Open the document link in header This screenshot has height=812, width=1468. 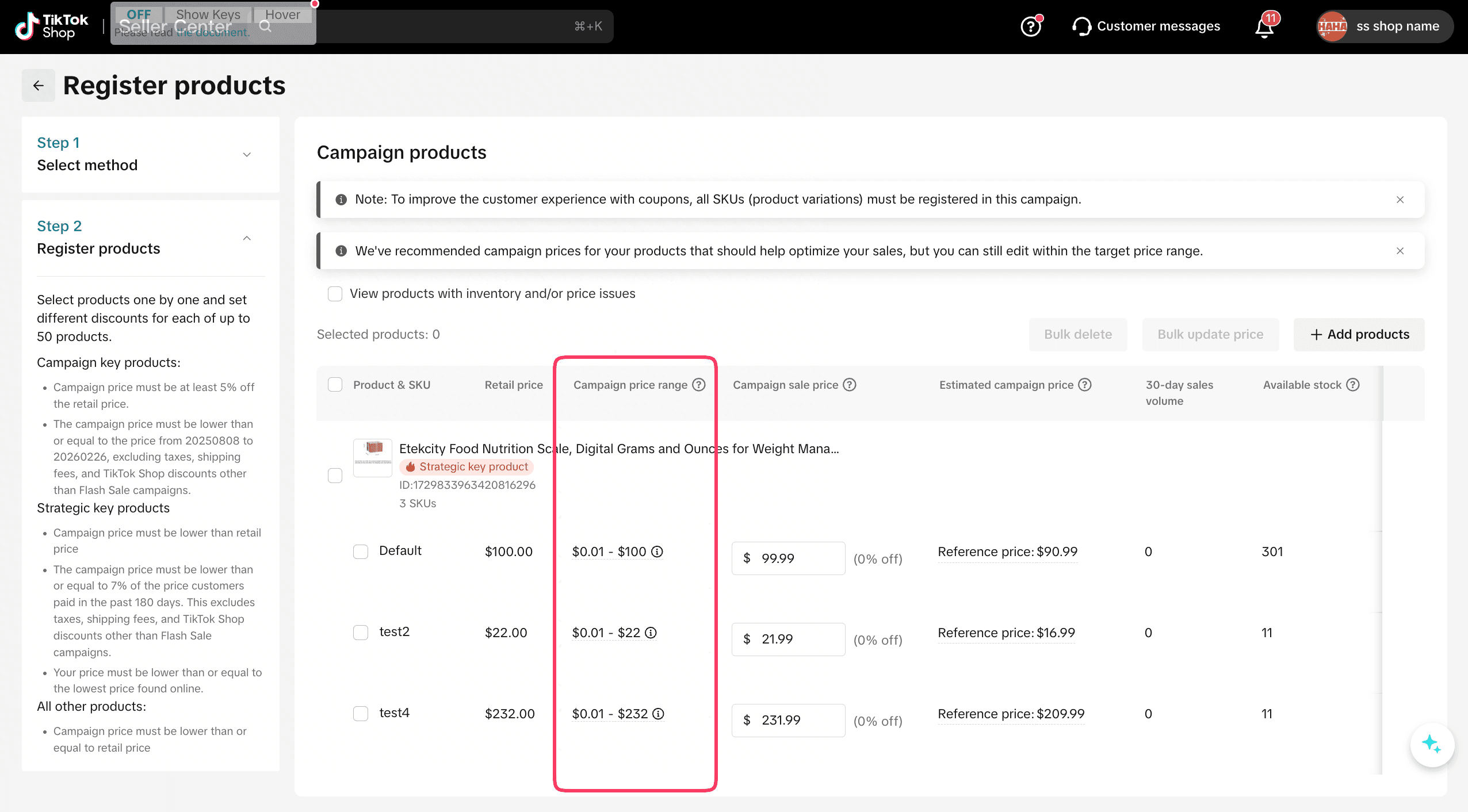point(213,33)
